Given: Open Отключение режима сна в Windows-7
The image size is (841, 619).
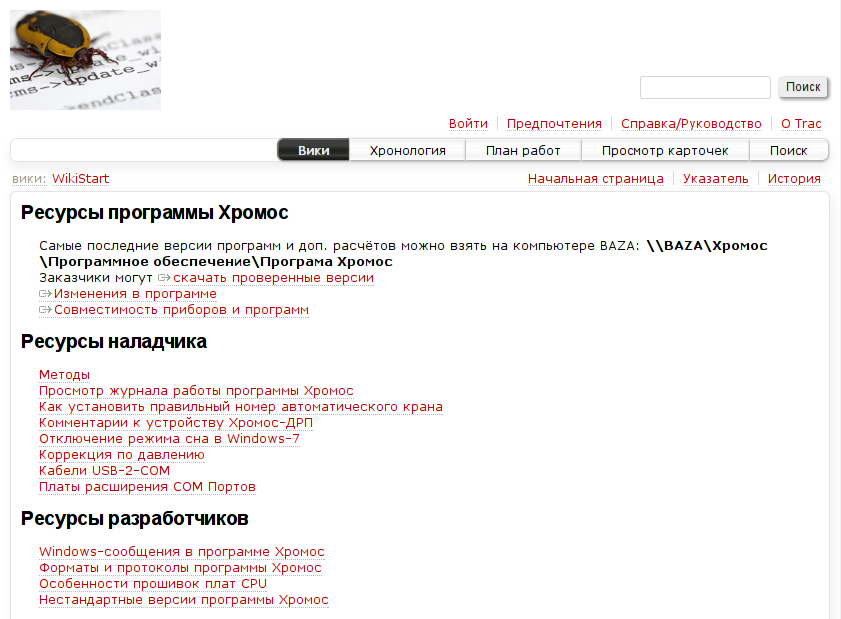Looking at the screenshot, I should click(x=169, y=439).
